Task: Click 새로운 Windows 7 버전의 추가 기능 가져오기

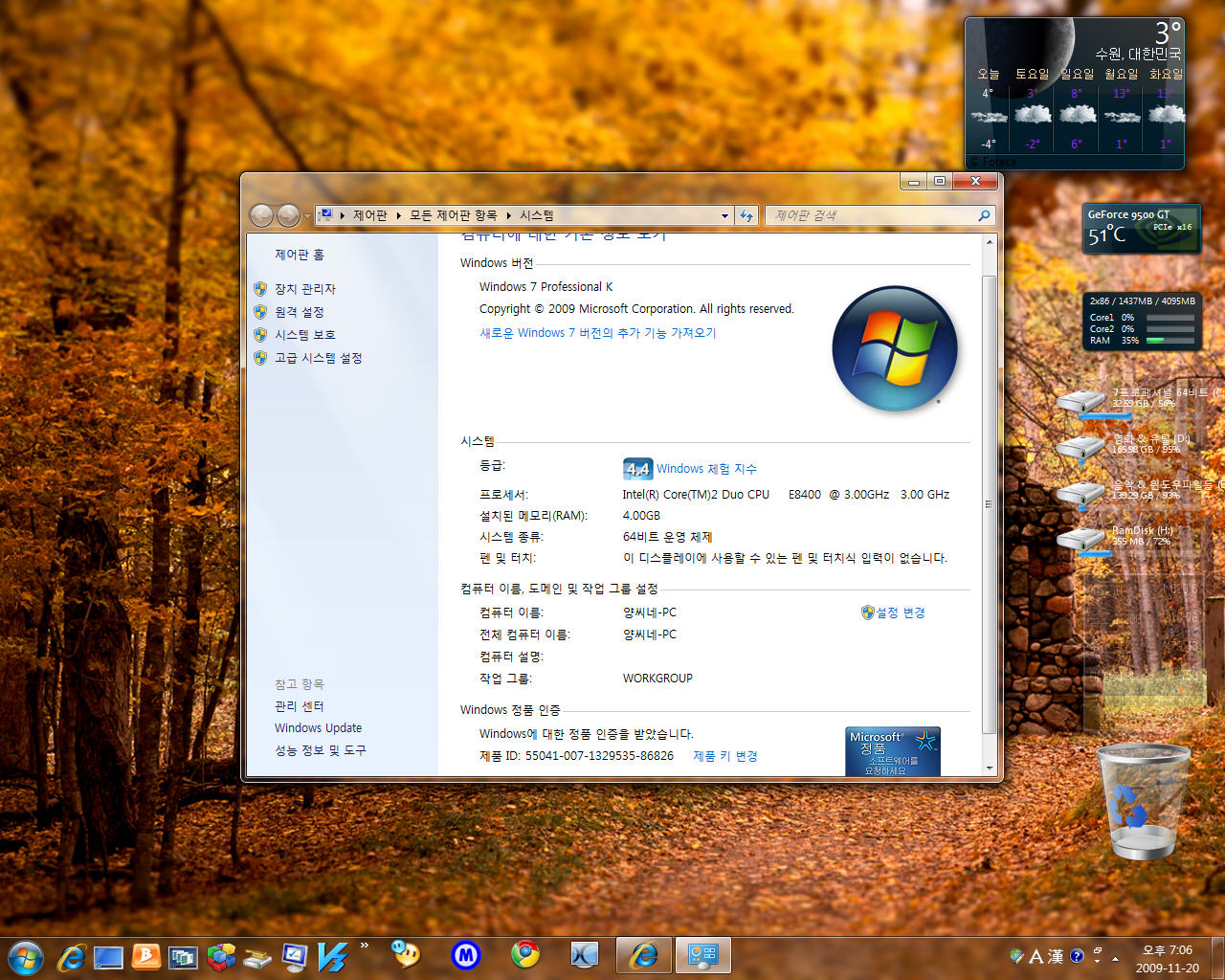Action: click(x=598, y=333)
